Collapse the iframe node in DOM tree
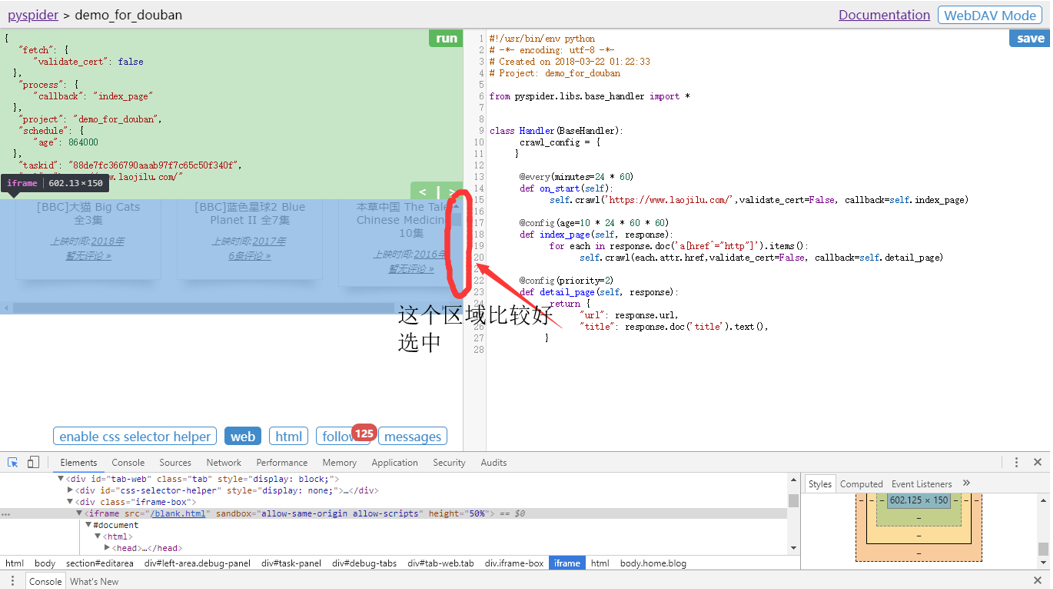The height and width of the screenshot is (589, 1053). click(x=80, y=514)
